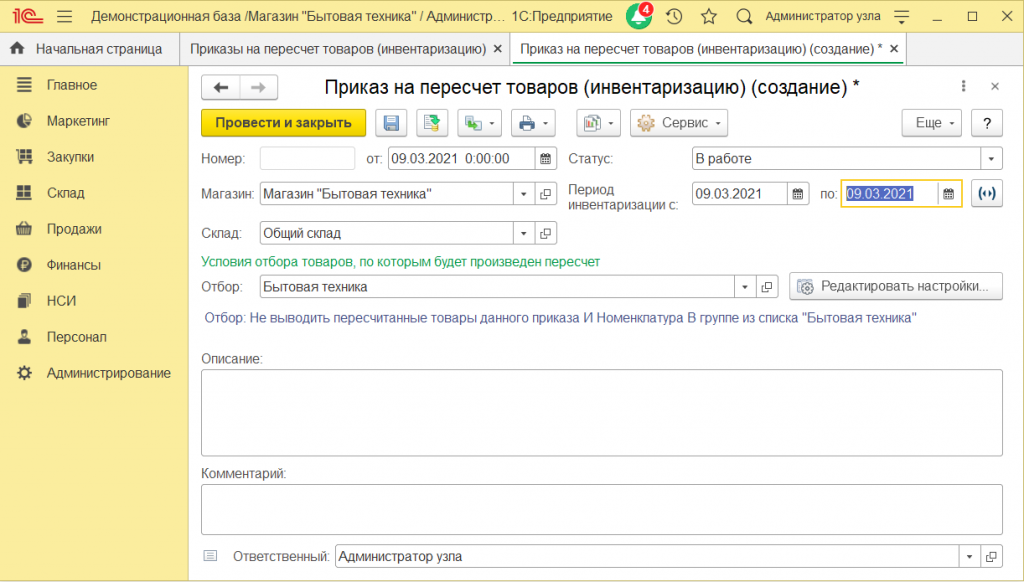Switch to Приказы на пересчет товаров list tab
1024x582 pixels.
(338, 49)
